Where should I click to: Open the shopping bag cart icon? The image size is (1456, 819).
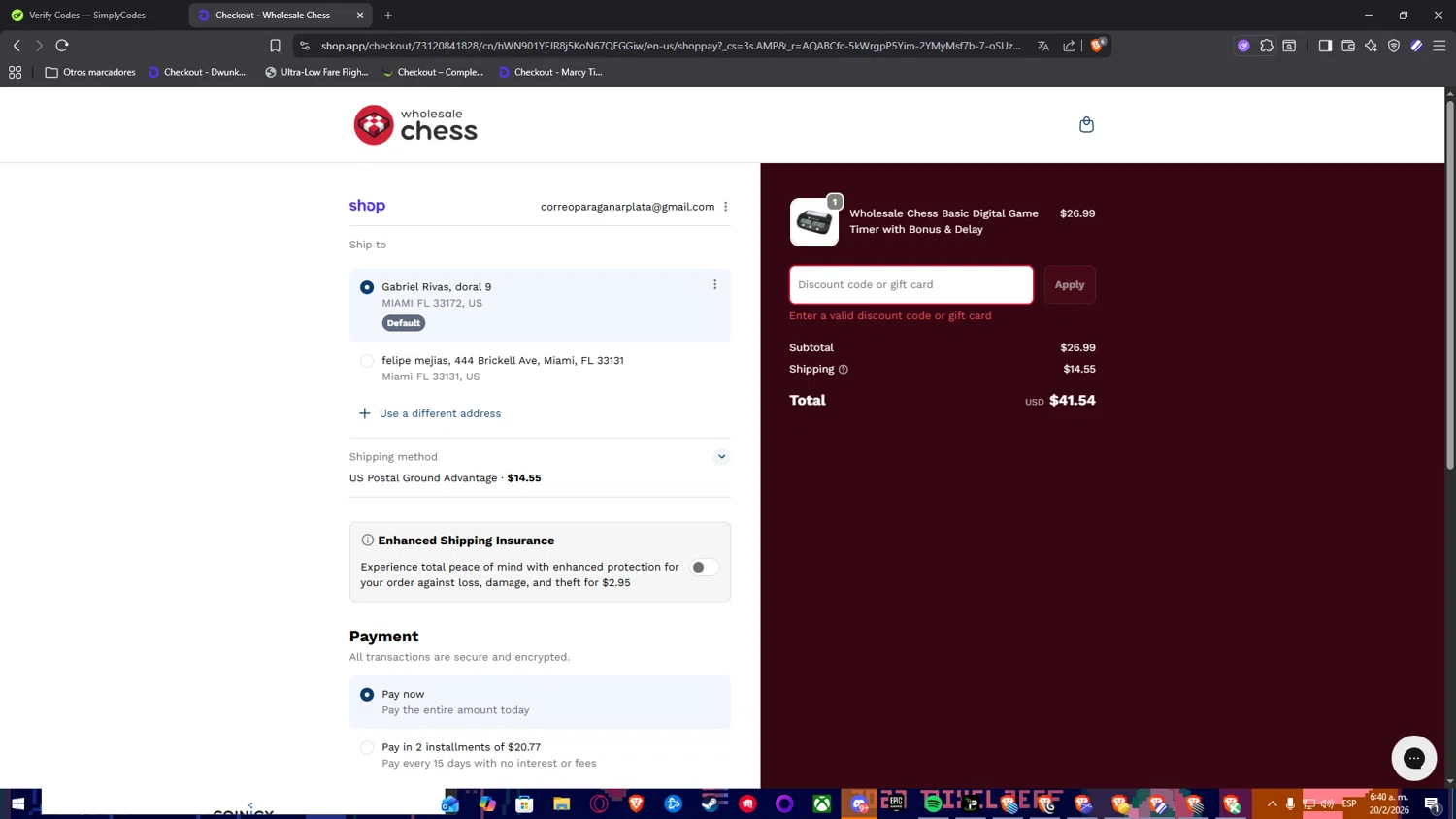(x=1086, y=124)
